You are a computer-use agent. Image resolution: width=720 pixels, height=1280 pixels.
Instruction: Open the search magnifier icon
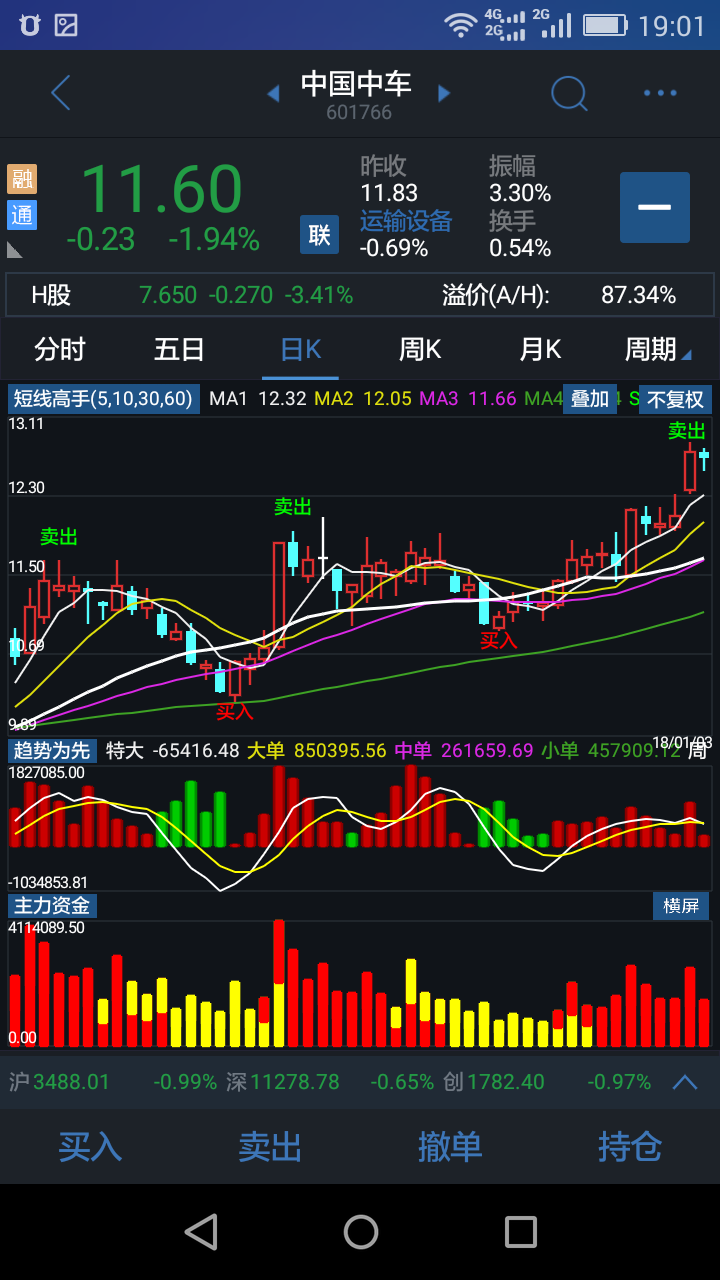569,93
